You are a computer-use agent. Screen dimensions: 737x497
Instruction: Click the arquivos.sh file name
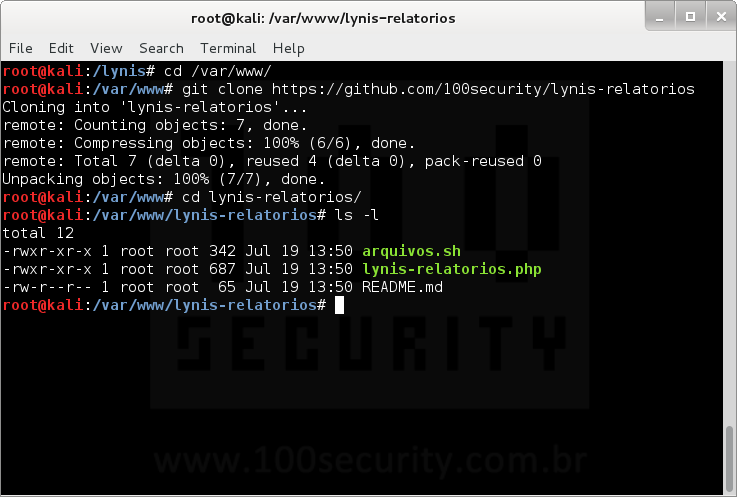pos(411,250)
